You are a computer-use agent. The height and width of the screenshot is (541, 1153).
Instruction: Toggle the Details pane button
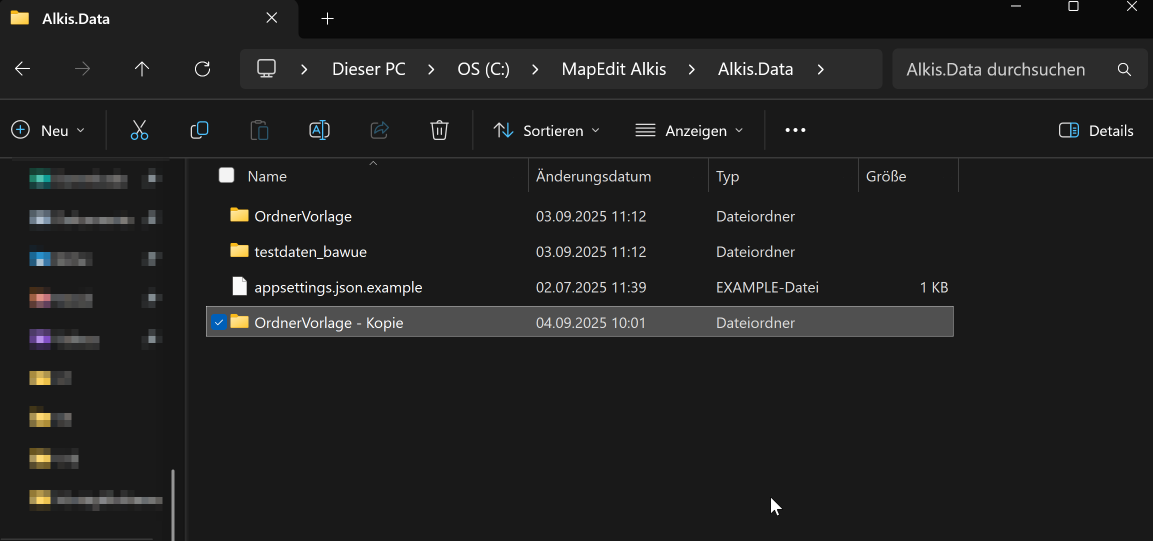pos(1096,130)
